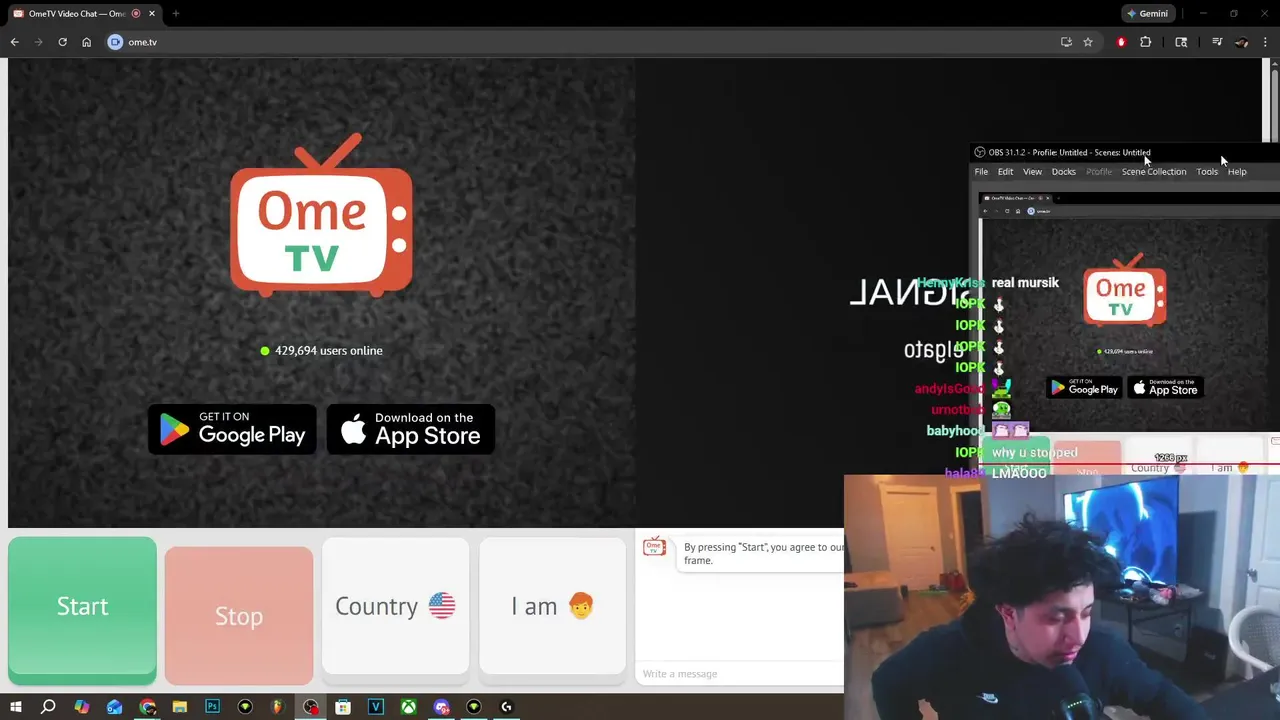Image resolution: width=1280 pixels, height=720 pixels.
Task: Open OBS Docks menu
Action: coord(1063,172)
